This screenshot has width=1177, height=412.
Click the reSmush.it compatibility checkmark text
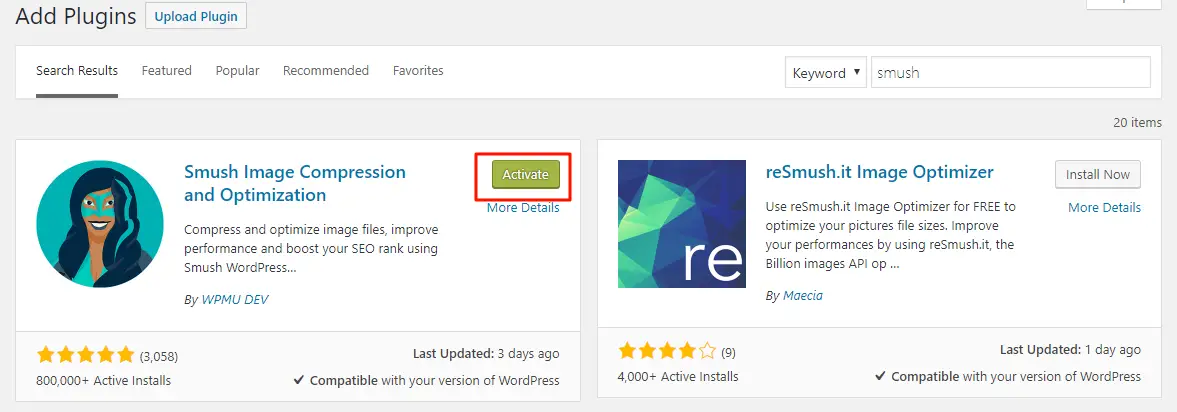tap(1008, 376)
